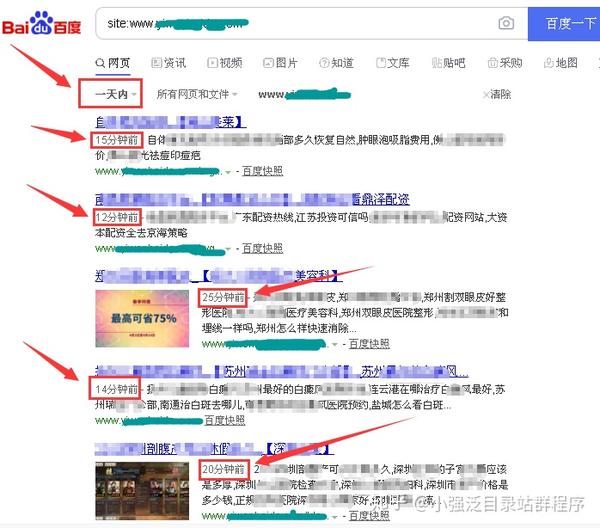
Task: Open the 地图 tab
Action: (561, 63)
